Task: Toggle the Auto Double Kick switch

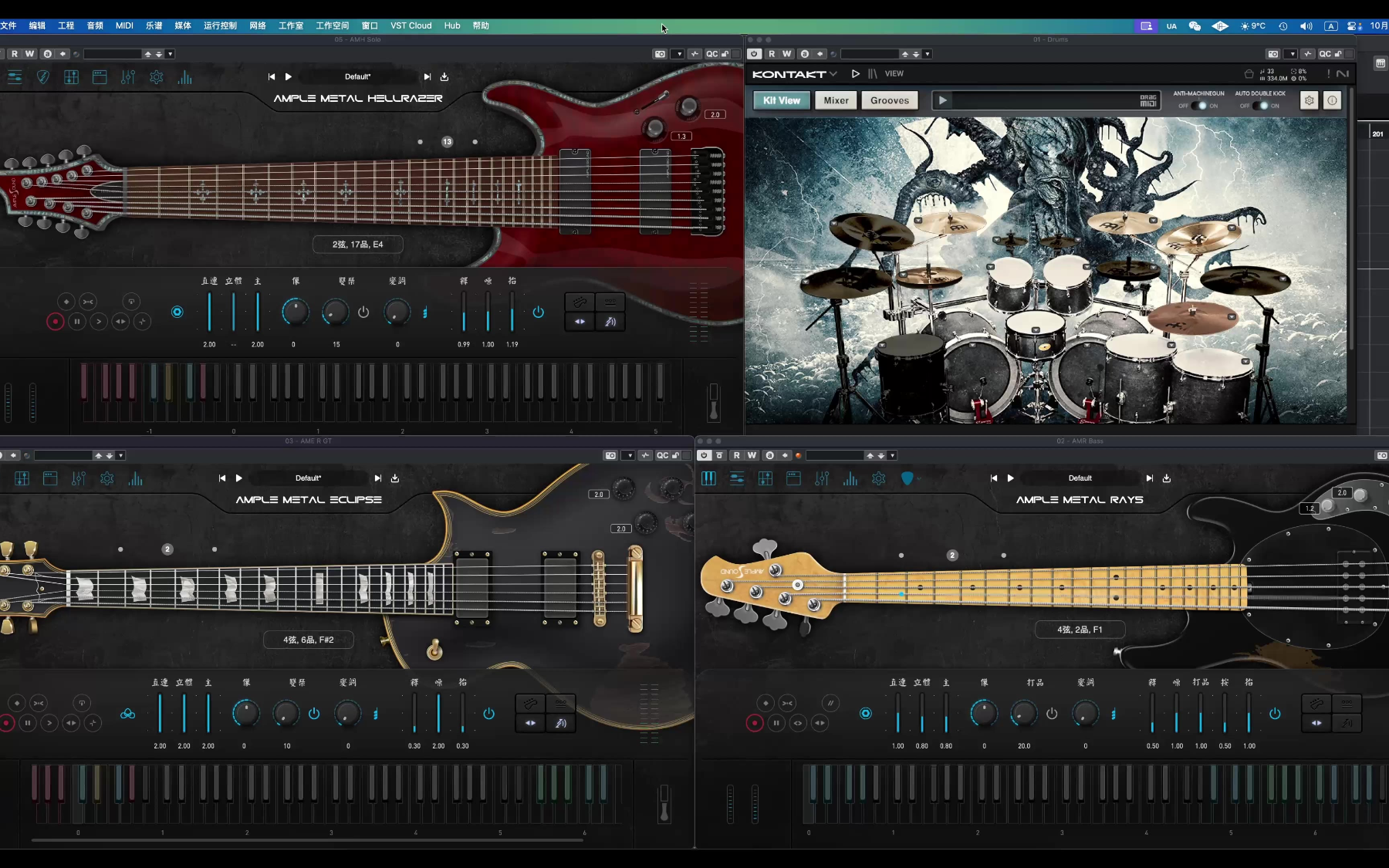Action: tap(1260, 106)
